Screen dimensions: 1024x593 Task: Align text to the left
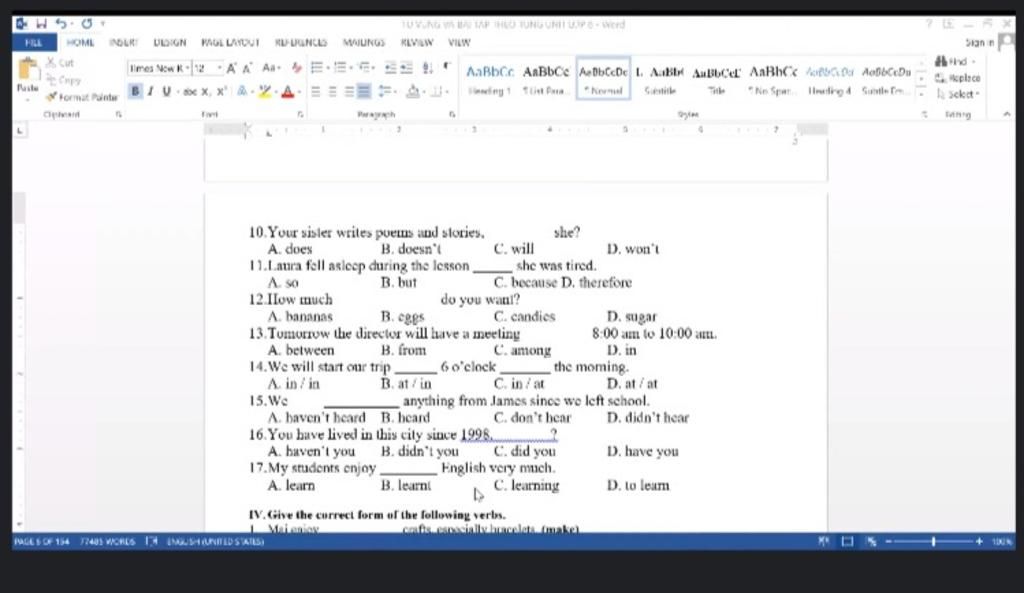[x=315, y=91]
